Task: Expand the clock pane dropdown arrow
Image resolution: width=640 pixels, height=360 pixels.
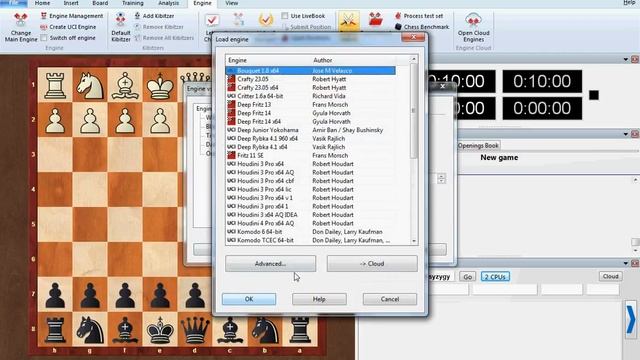Action: pos(626,60)
